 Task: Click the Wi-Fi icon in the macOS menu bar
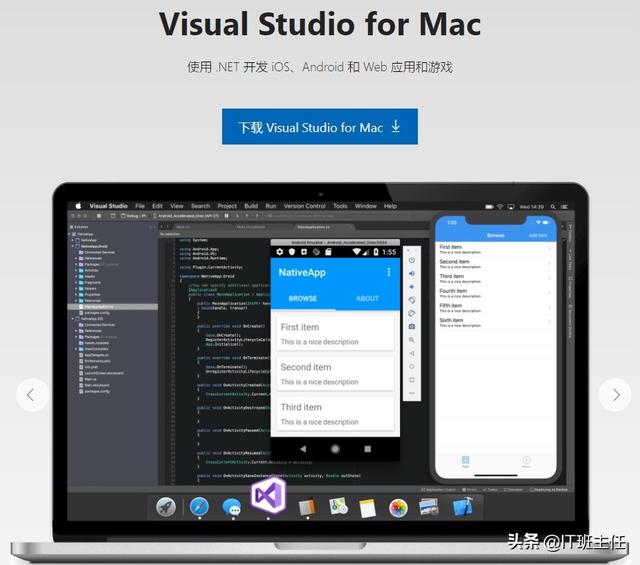point(500,207)
